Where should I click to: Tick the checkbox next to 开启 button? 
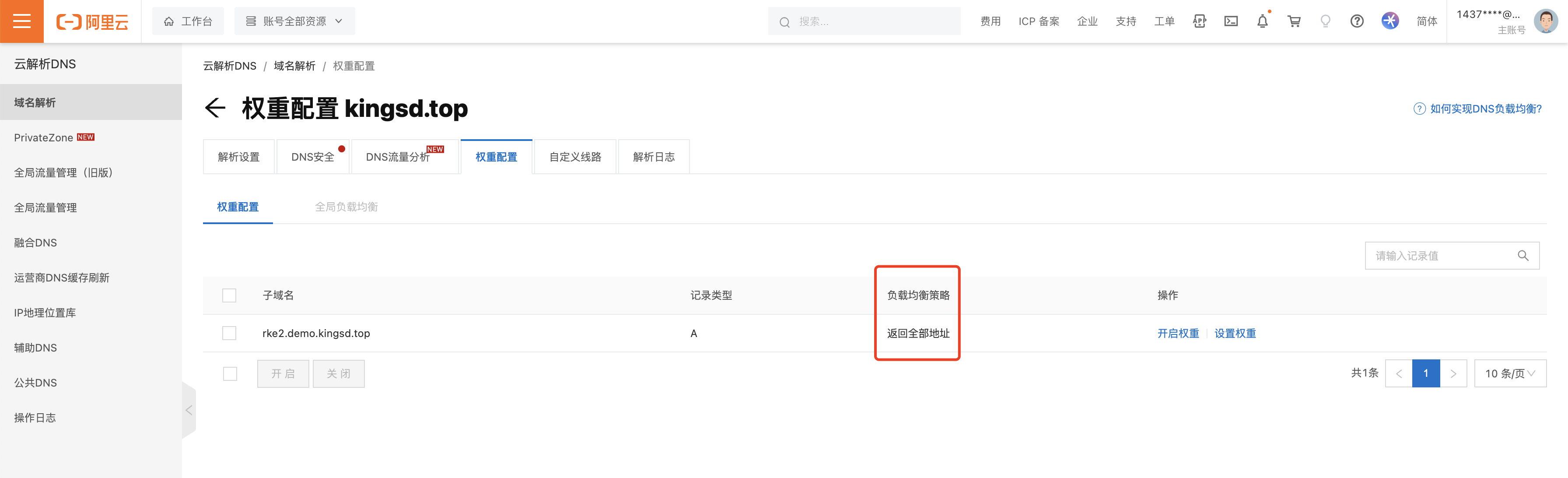[230, 374]
